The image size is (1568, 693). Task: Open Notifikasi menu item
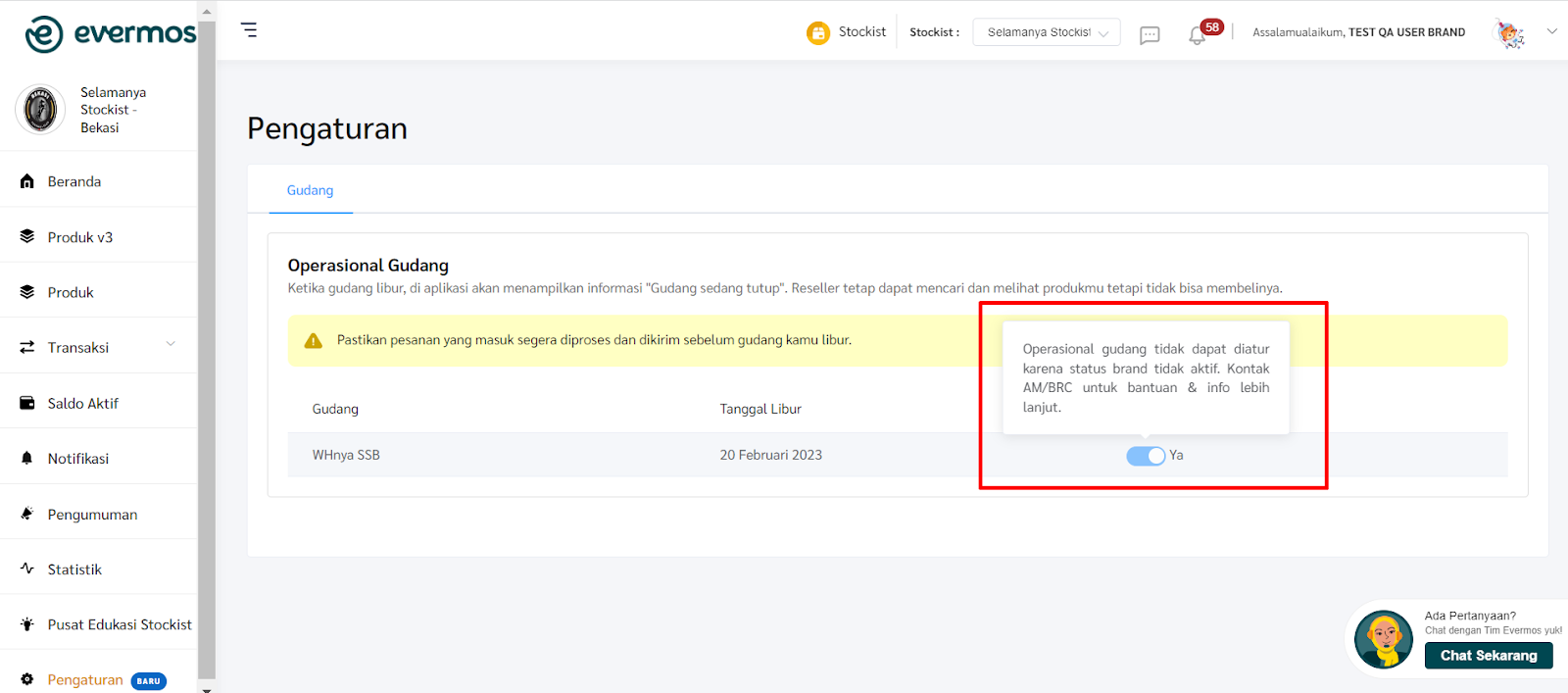[78, 458]
